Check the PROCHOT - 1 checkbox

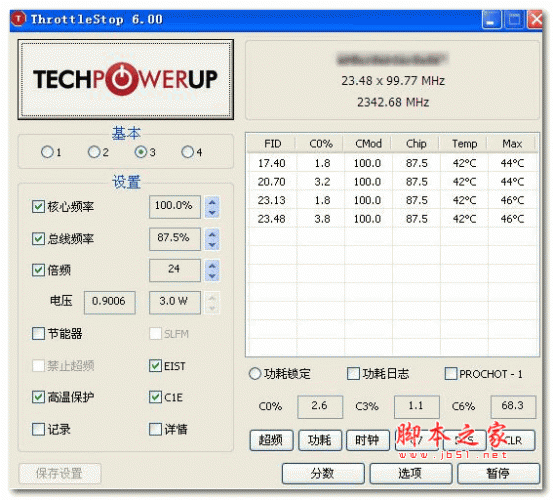451,374
